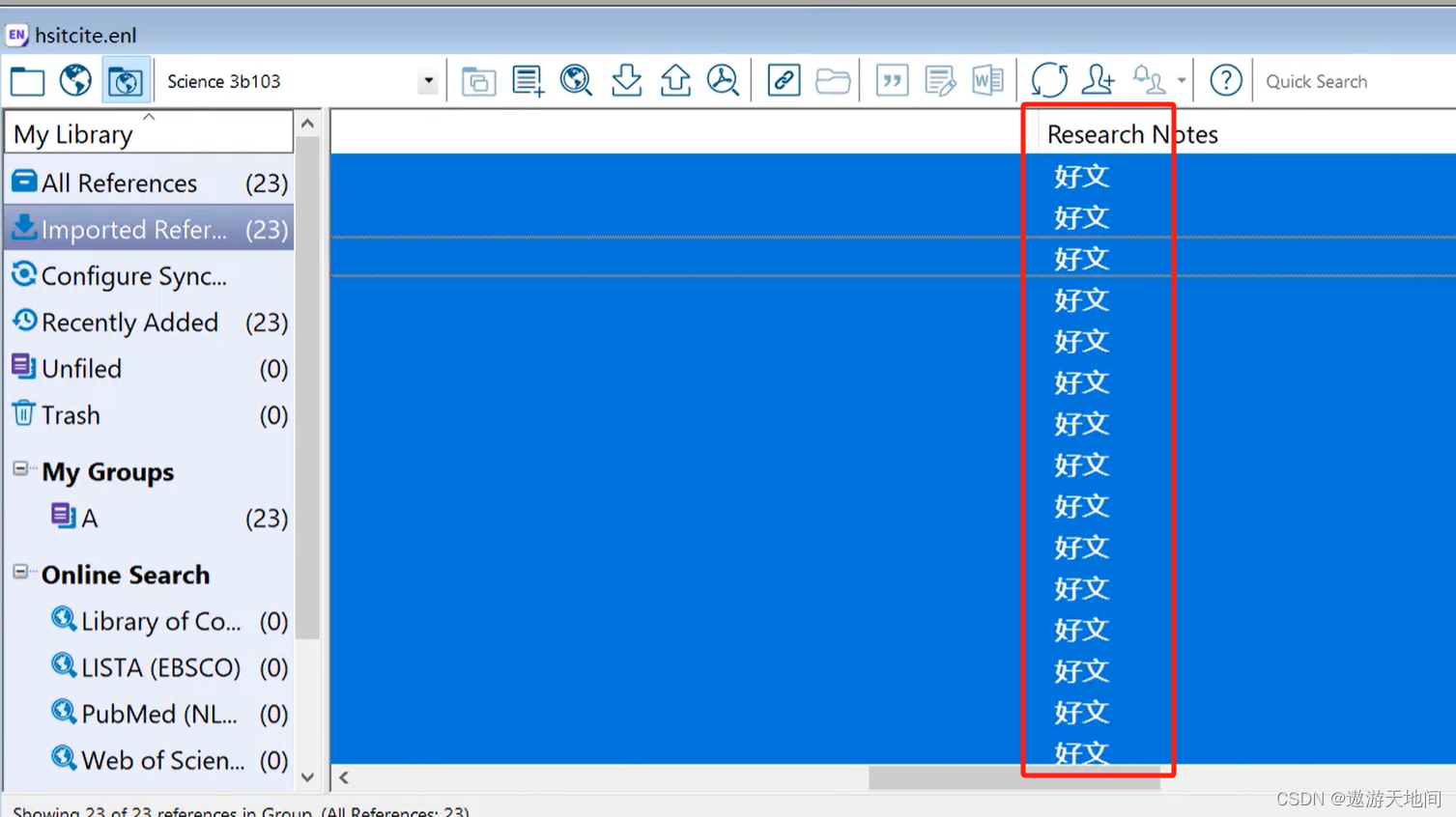Click the Trash bin icon in sidebar

click(23, 413)
